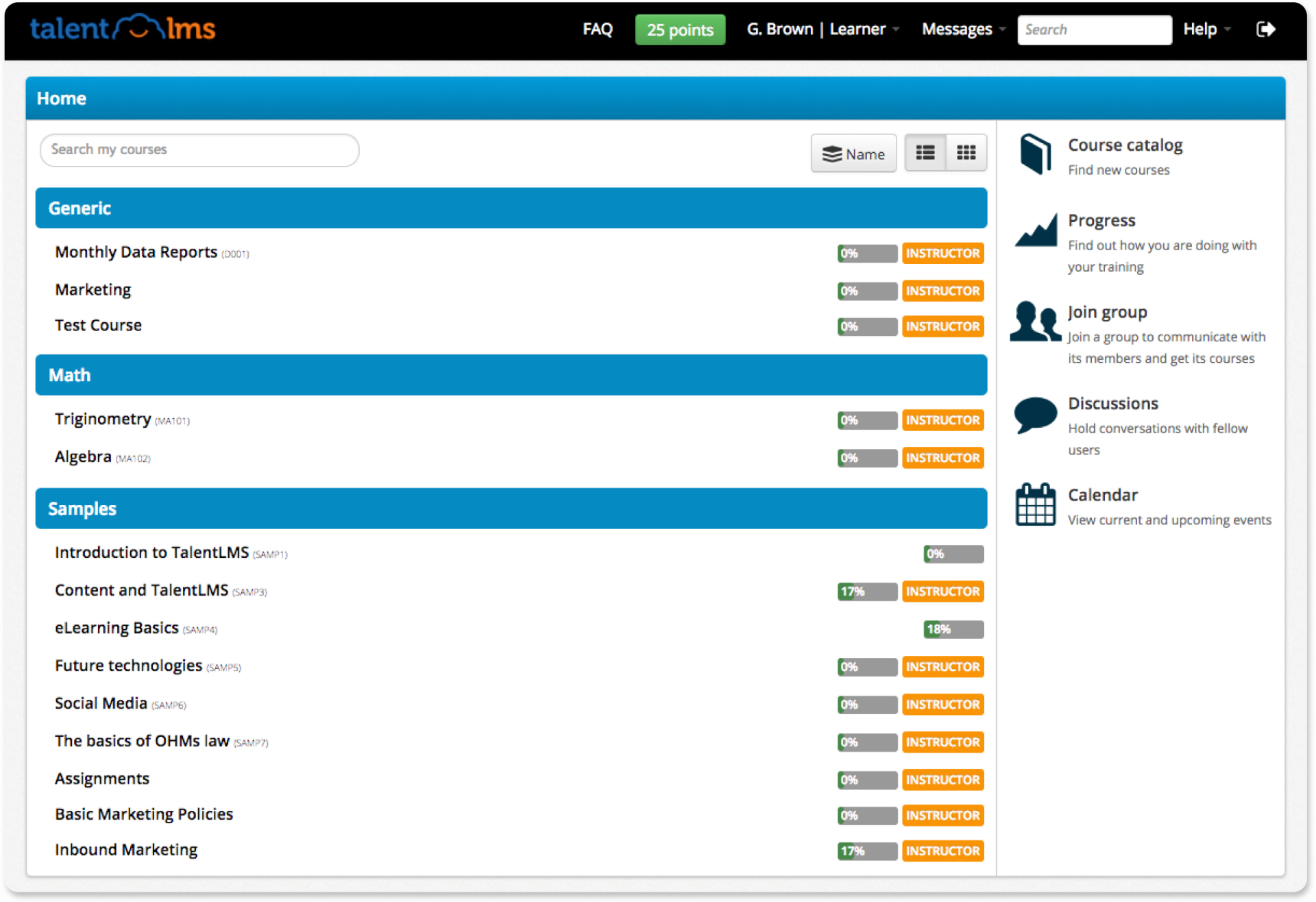Click the 25 points button
The image size is (1316, 902).
[680, 29]
